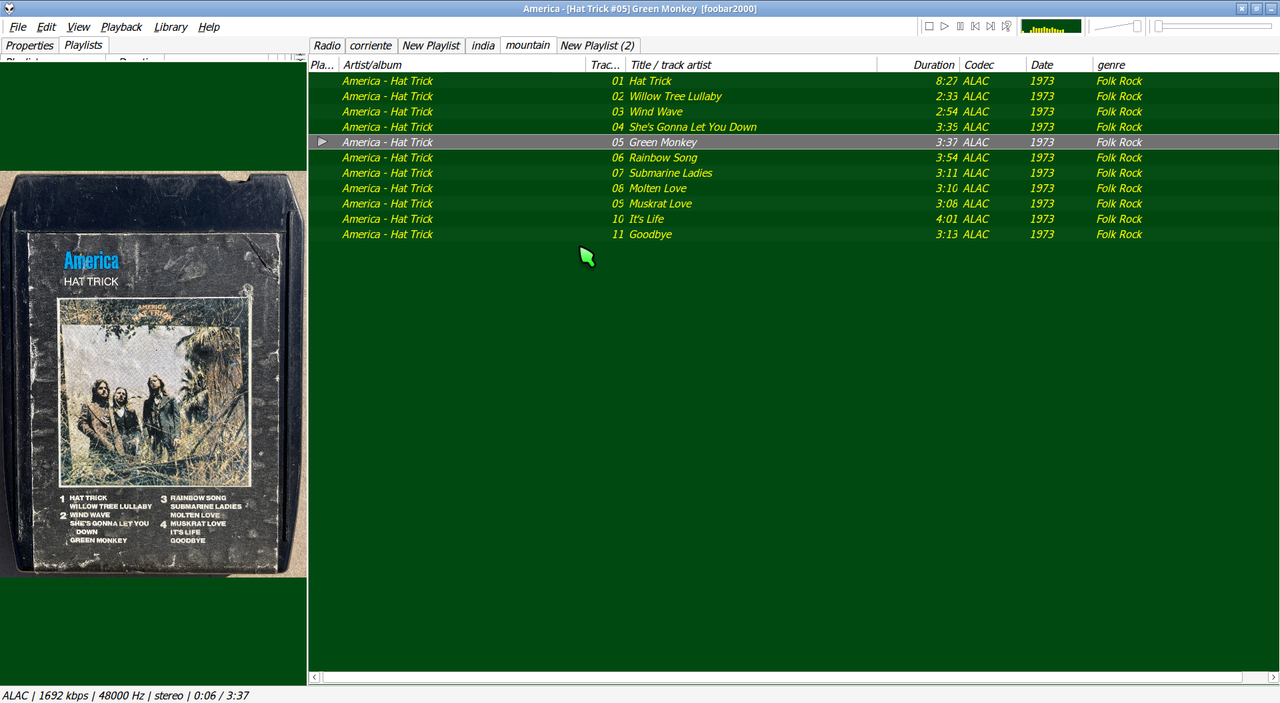Image resolution: width=1280 pixels, height=703 pixels.
Task: Open the india playlist tab
Action: (x=483, y=45)
